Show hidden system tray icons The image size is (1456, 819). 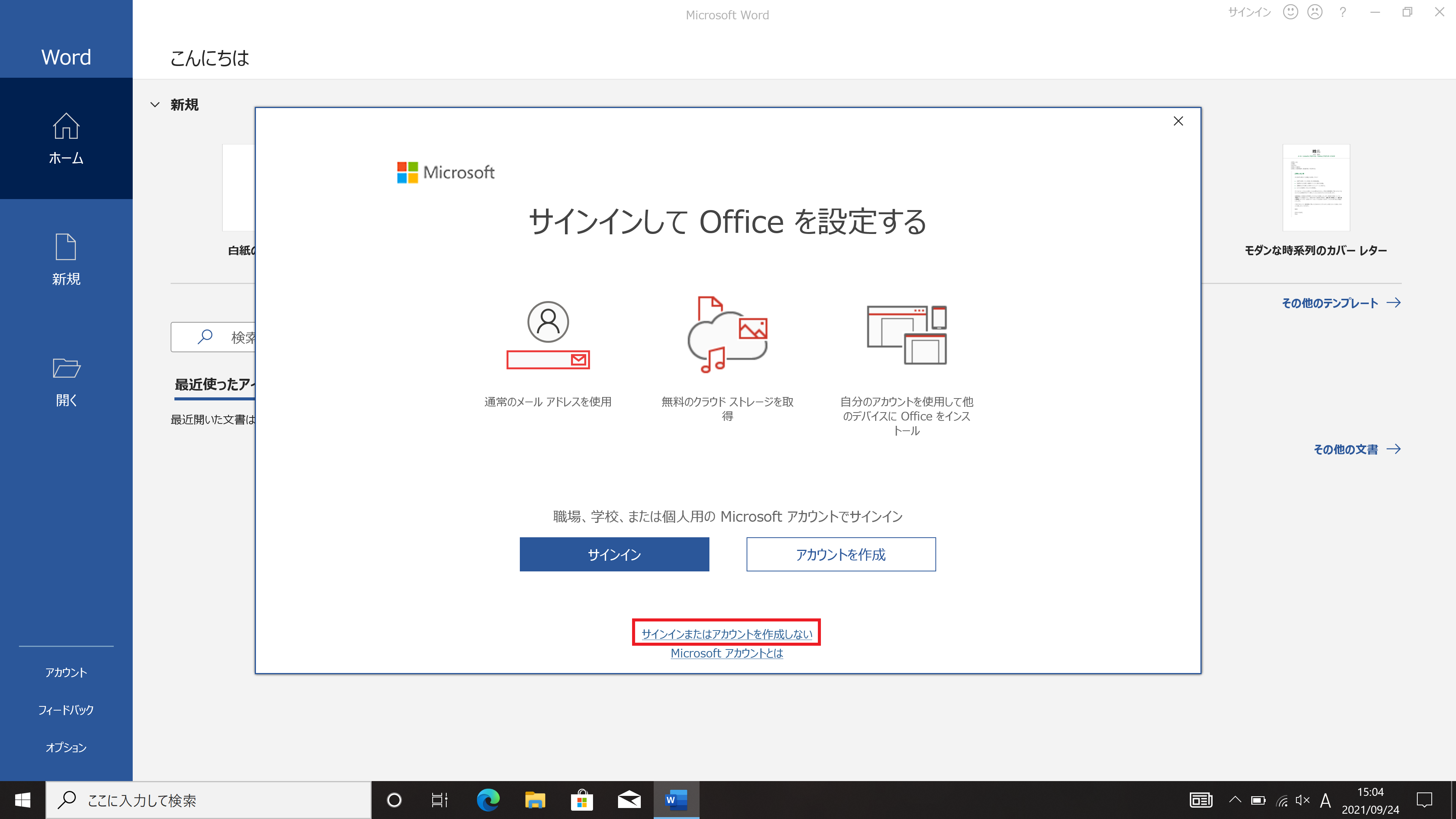[x=1235, y=800]
